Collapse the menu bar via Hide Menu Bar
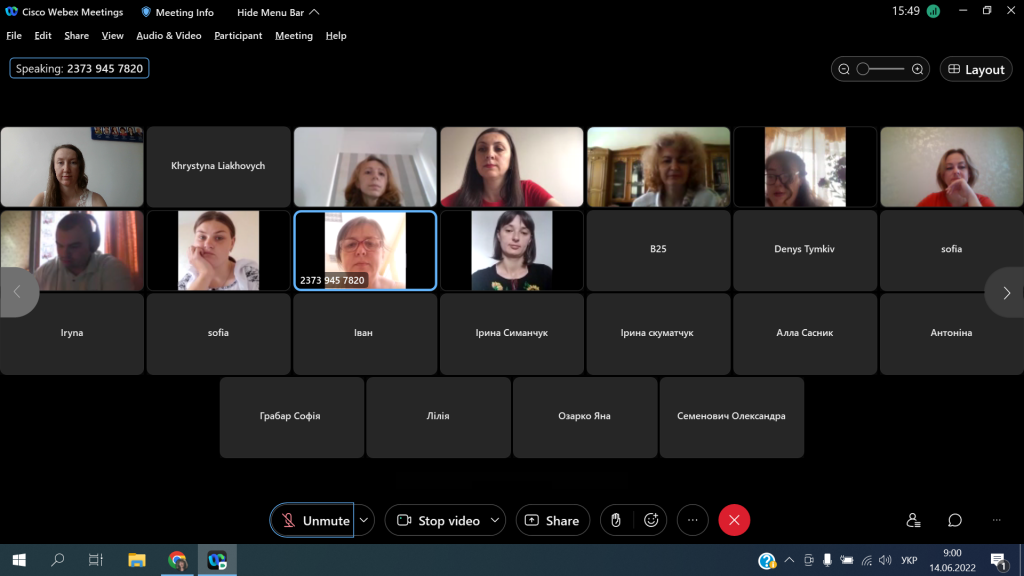 coord(278,12)
